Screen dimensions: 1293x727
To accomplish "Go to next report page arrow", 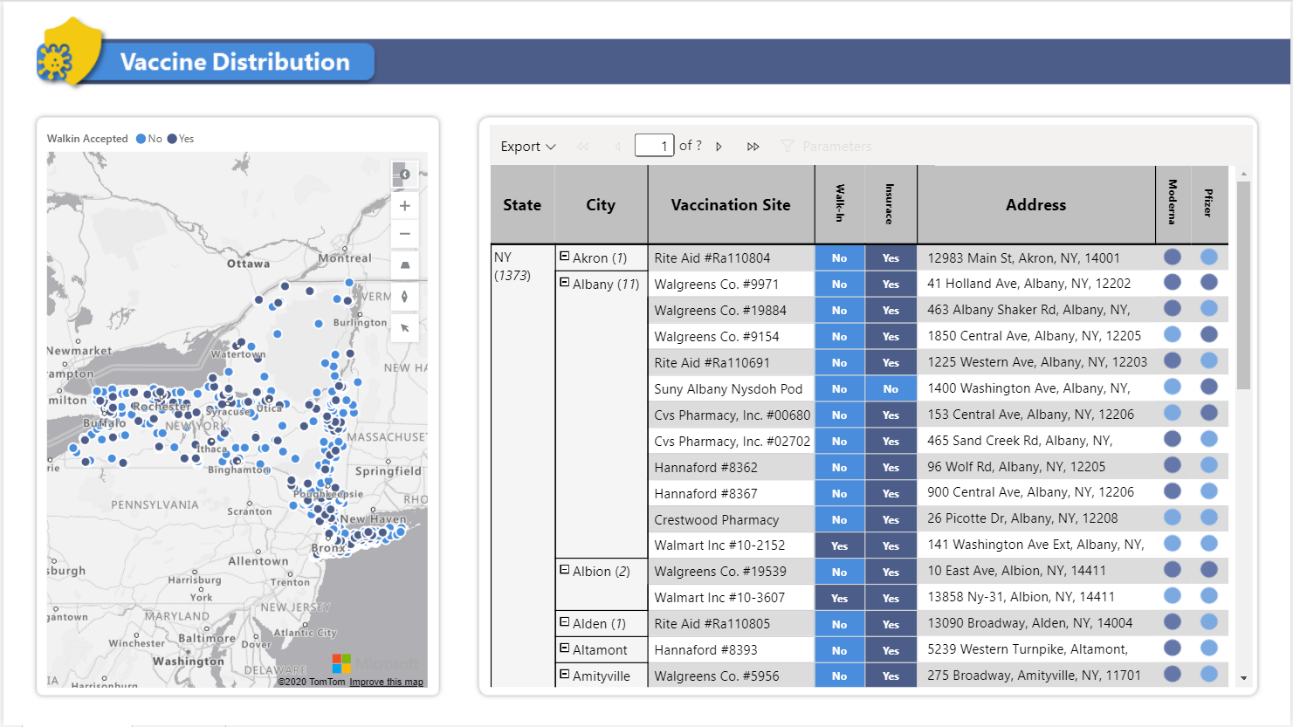I will [x=719, y=146].
